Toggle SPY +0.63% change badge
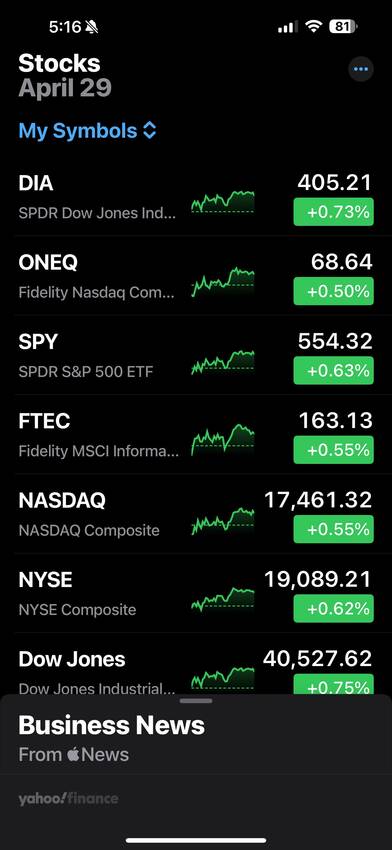Screen dimensions: 392x850 [x=333, y=370]
